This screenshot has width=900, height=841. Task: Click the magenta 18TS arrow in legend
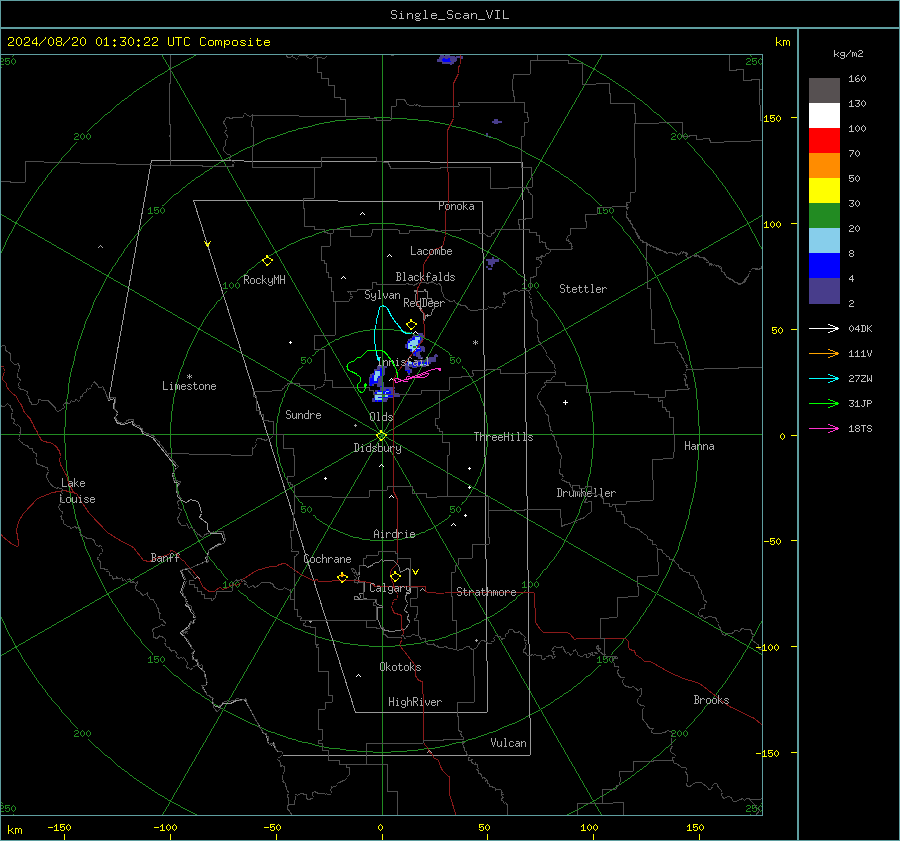(824, 428)
